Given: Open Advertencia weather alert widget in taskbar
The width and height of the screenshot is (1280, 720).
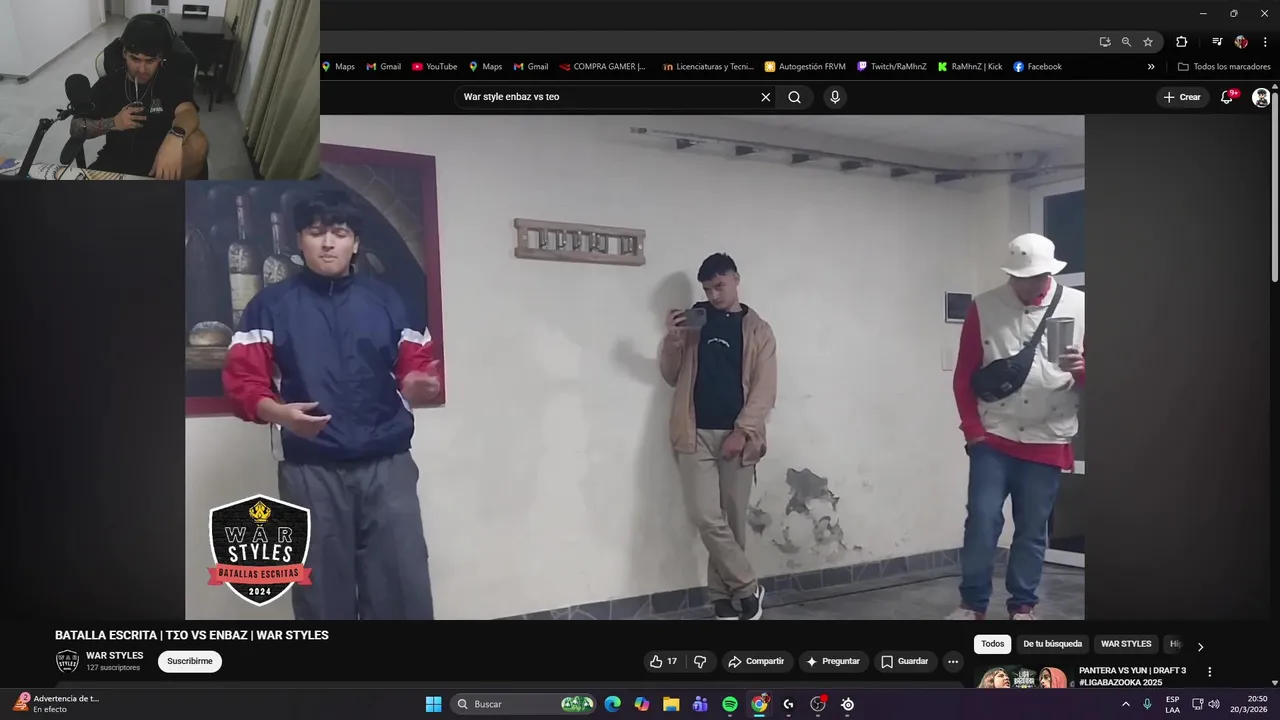Looking at the screenshot, I should point(55,703).
